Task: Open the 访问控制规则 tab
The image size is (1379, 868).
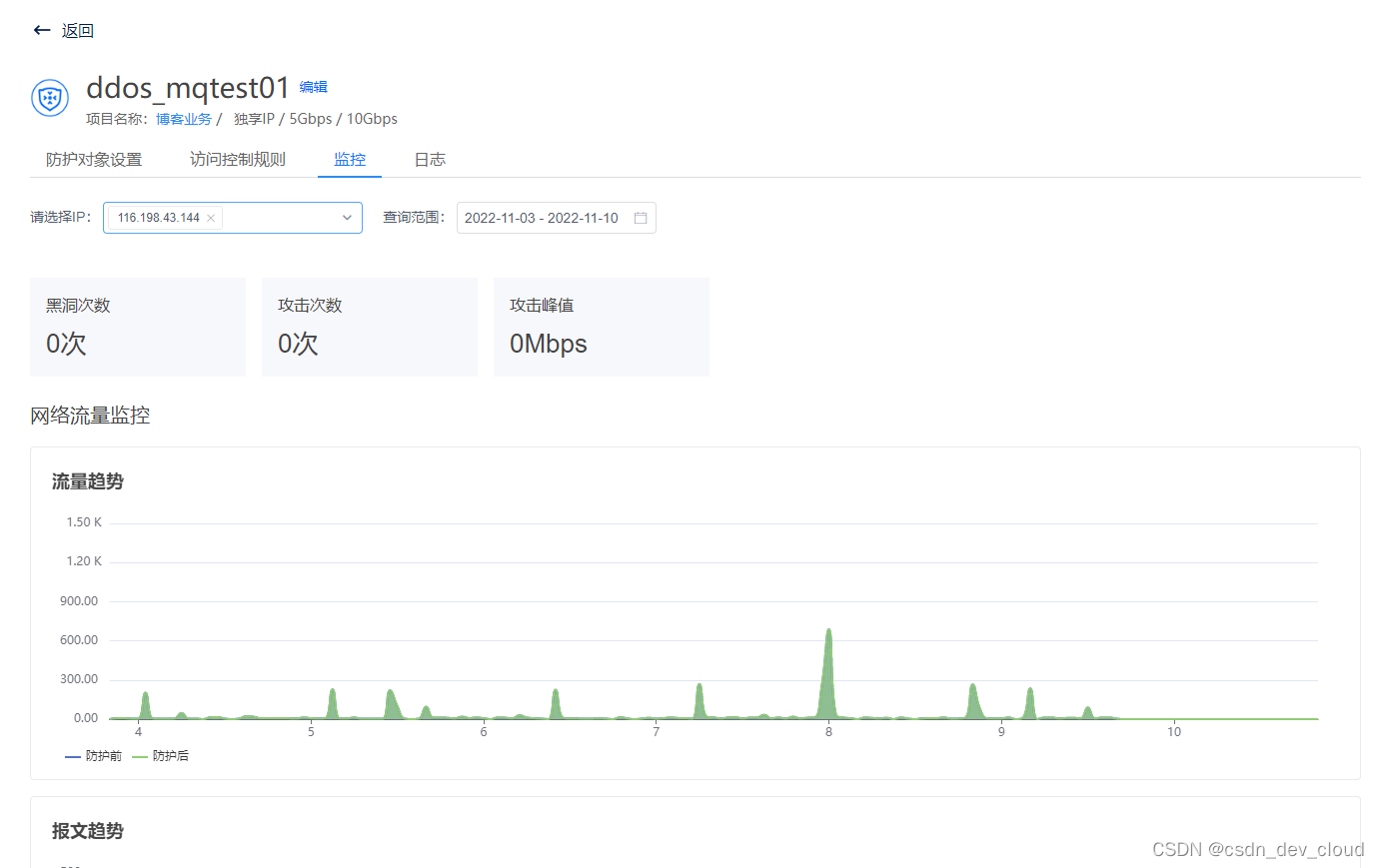Action: (x=237, y=159)
